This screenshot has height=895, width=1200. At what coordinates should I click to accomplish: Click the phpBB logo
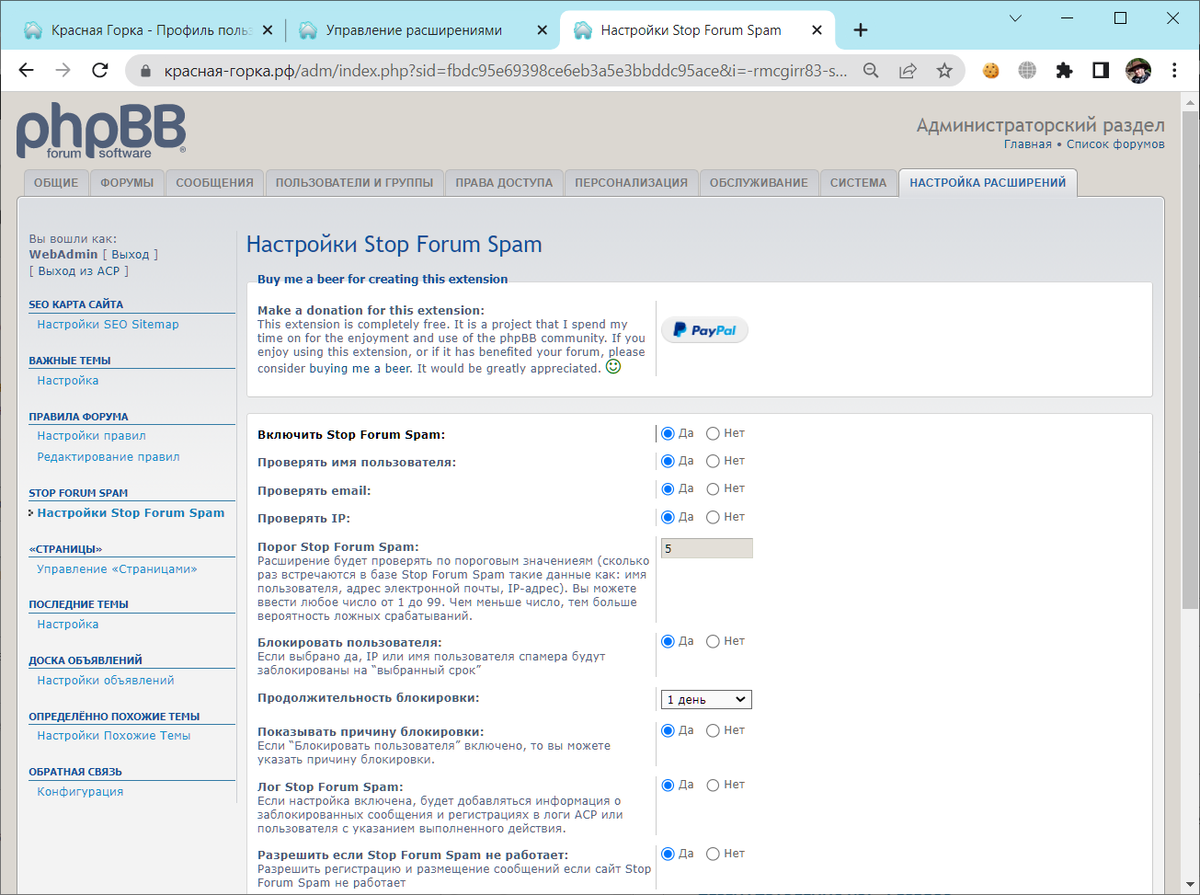point(100,132)
